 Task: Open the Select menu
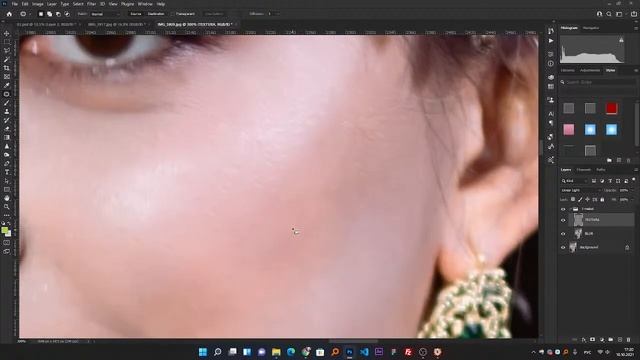pyautogui.click(x=78, y=4)
